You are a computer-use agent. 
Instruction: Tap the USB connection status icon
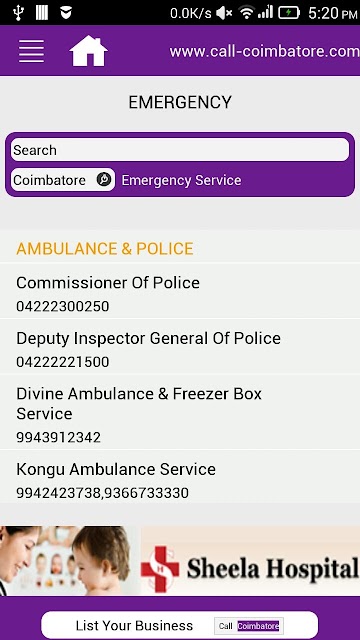(18, 13)
